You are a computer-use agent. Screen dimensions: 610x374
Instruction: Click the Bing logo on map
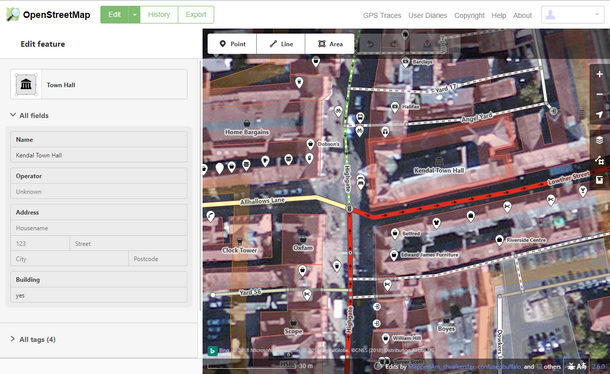[212, 351]
